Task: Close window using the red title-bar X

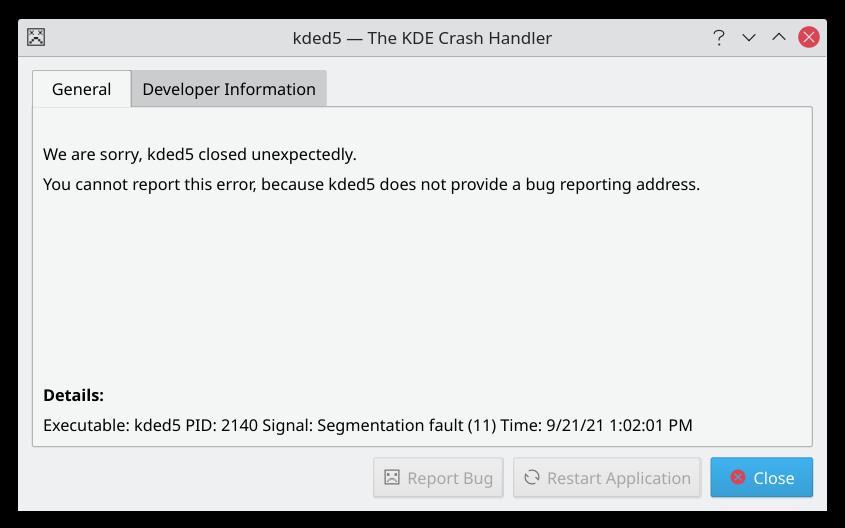Action: click(809, 38)
